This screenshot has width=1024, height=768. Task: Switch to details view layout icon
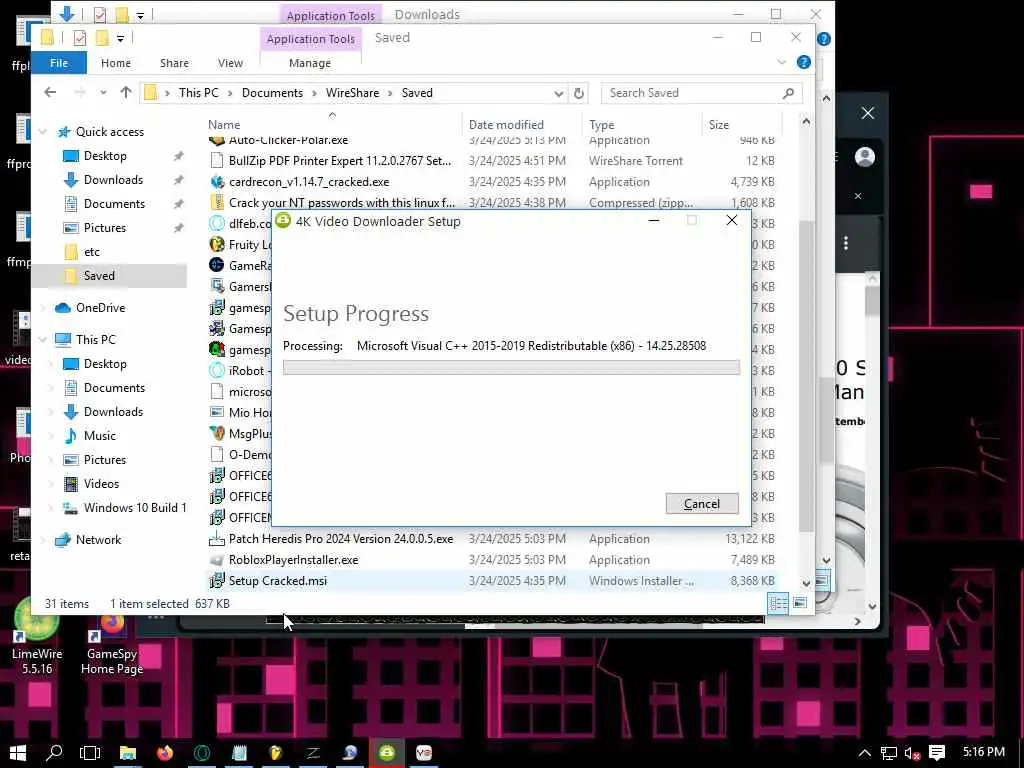coord(778,603)
